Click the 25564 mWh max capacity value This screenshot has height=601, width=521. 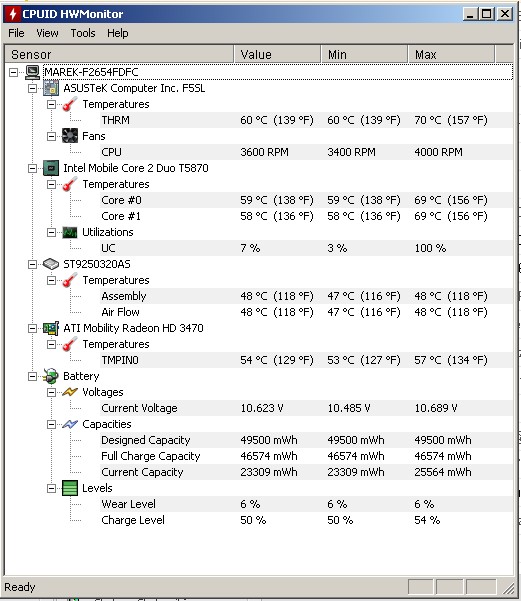(443, 472)
